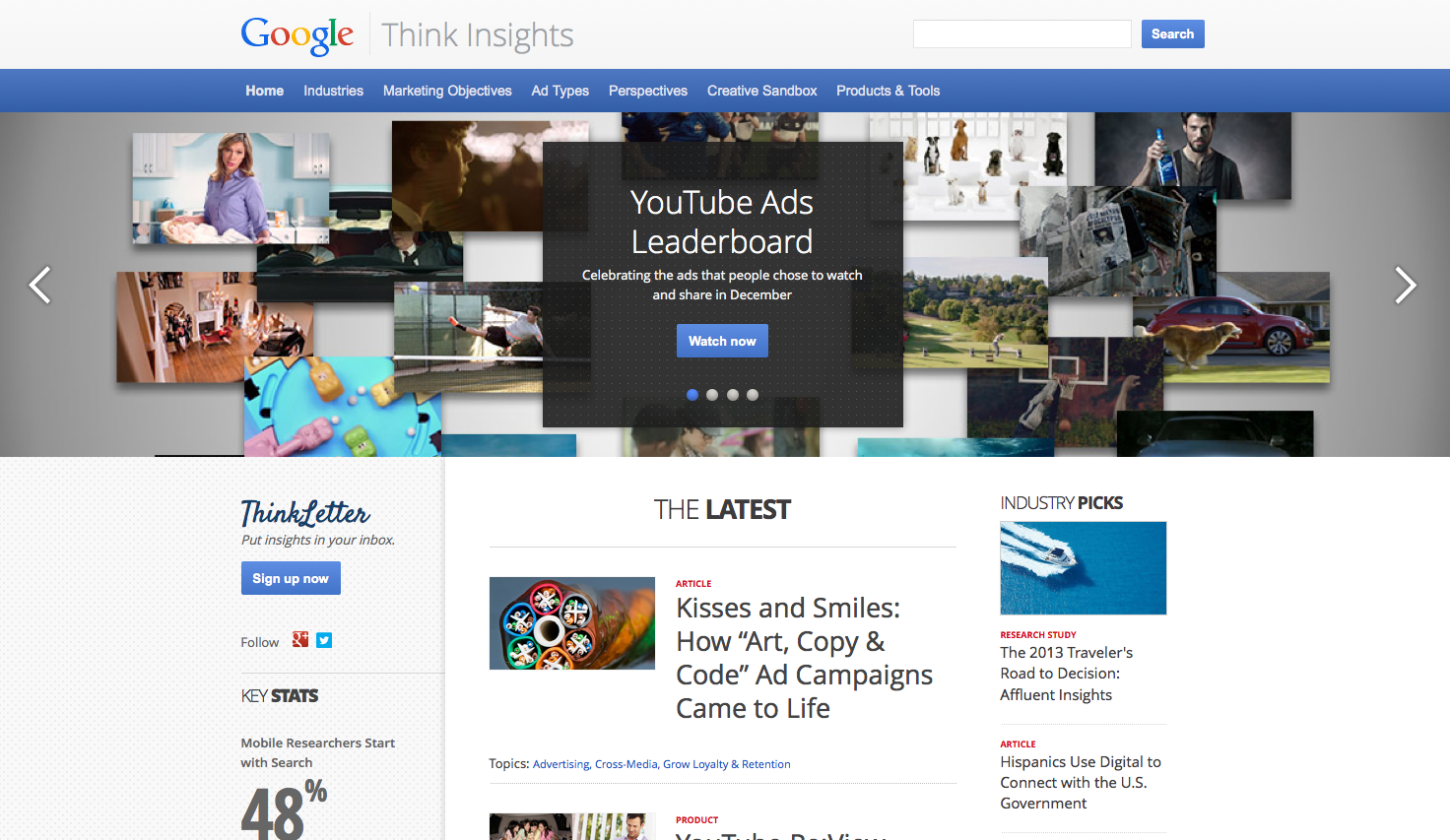Select the fourth carousel dot
1450x840 pixels.
coord(753,395)
